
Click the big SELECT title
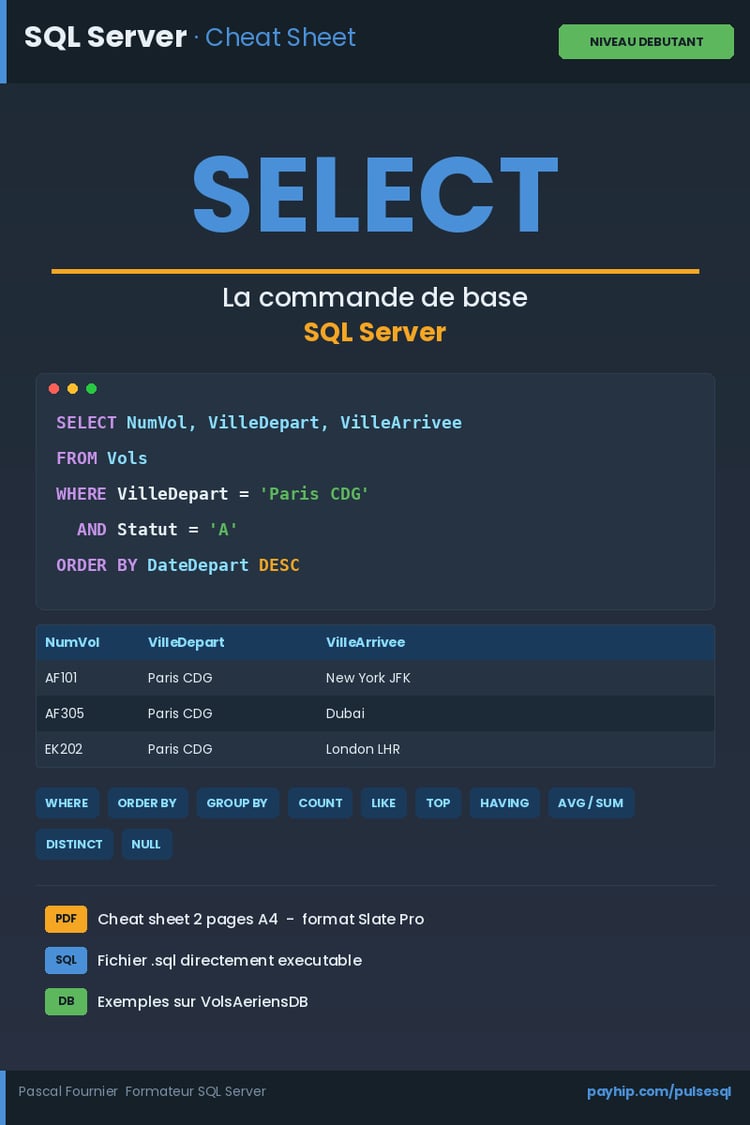(x=375, y=194)
